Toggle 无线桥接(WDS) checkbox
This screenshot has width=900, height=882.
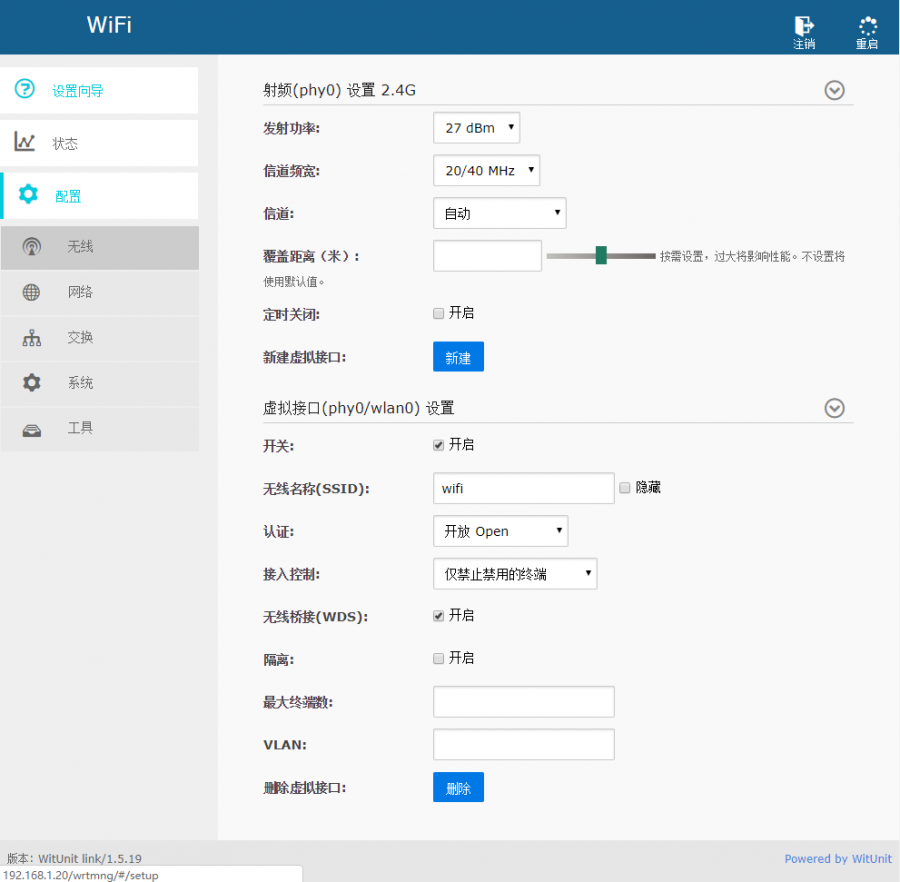pos(439,616)
